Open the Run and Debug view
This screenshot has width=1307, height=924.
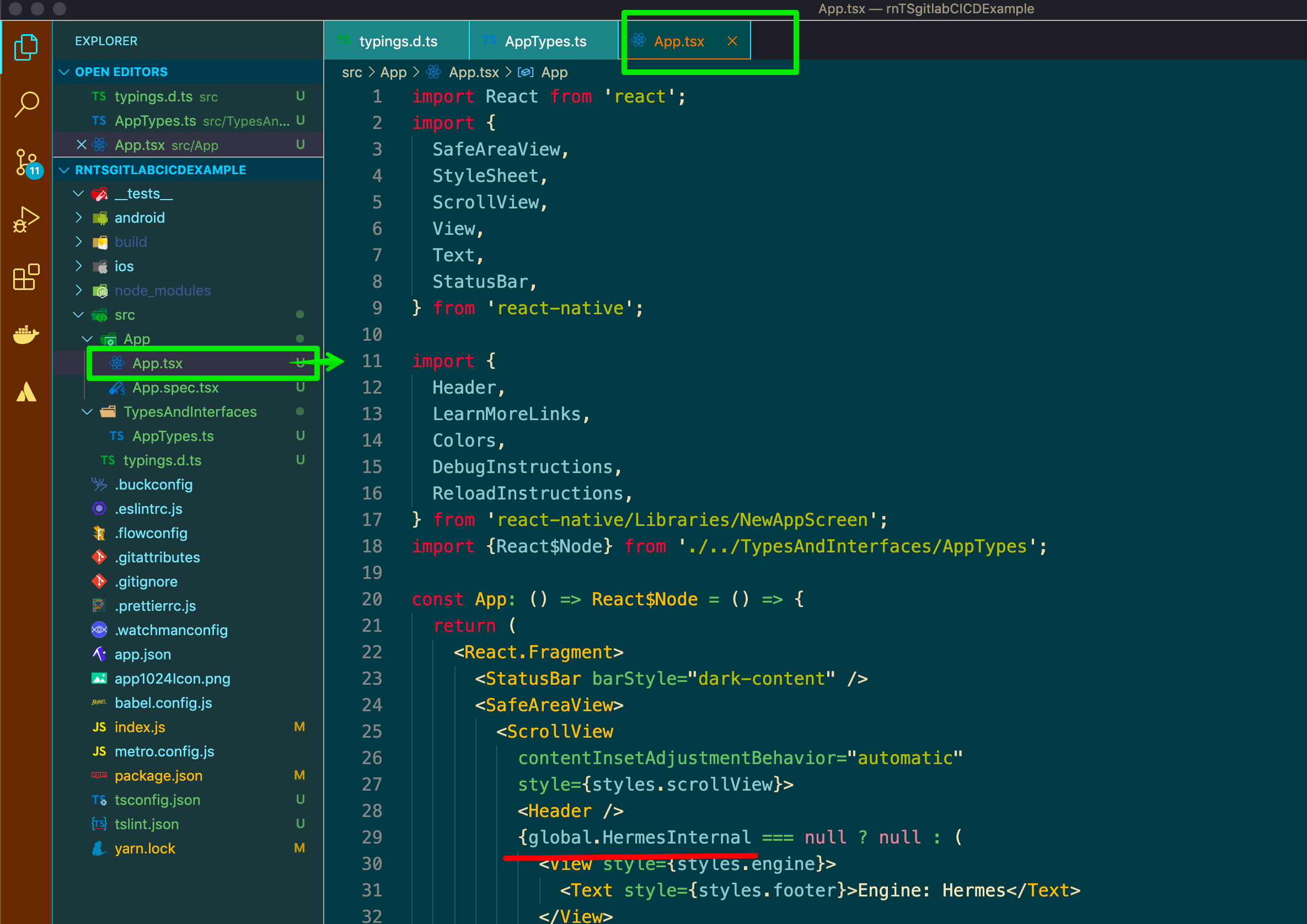[x=25, y=220]
